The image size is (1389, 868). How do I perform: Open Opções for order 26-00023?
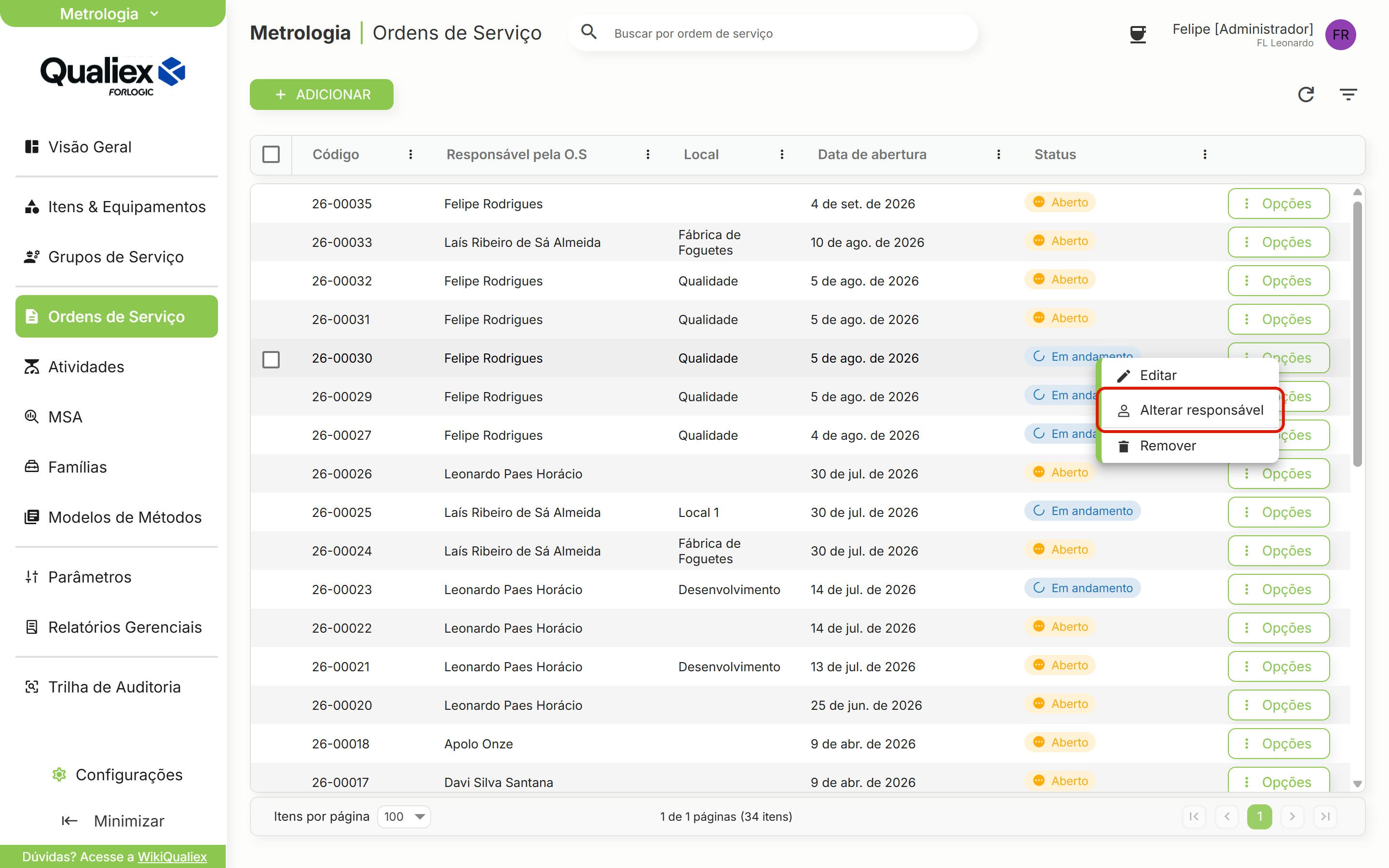click(1278, 589)
